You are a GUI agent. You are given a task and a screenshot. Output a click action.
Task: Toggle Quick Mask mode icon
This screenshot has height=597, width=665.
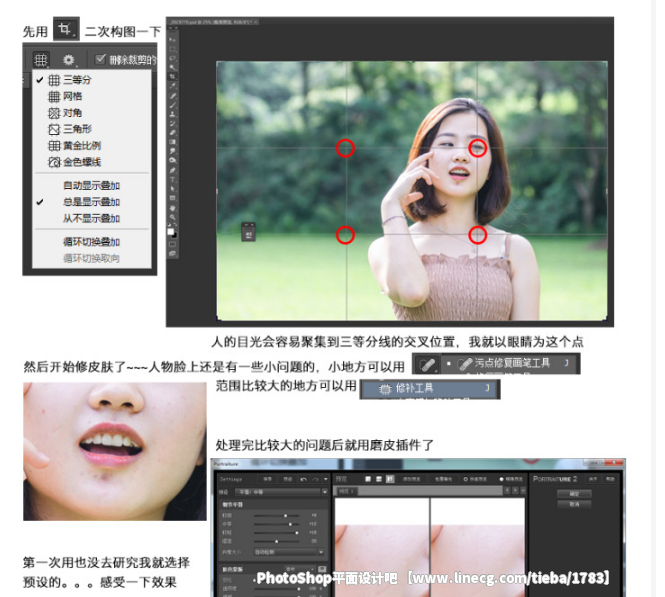coord(173,244)
